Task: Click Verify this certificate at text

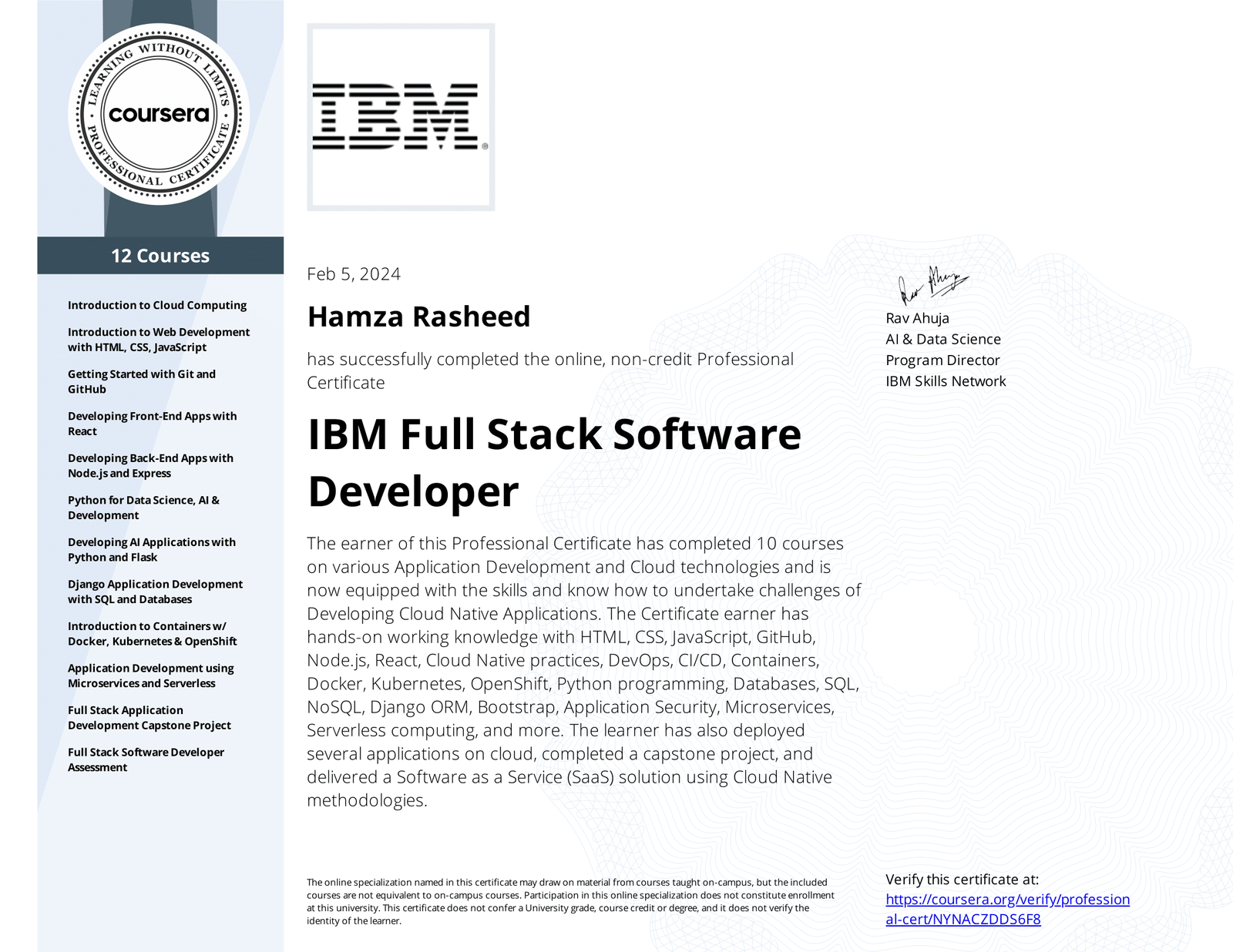Action: (963, 879)
